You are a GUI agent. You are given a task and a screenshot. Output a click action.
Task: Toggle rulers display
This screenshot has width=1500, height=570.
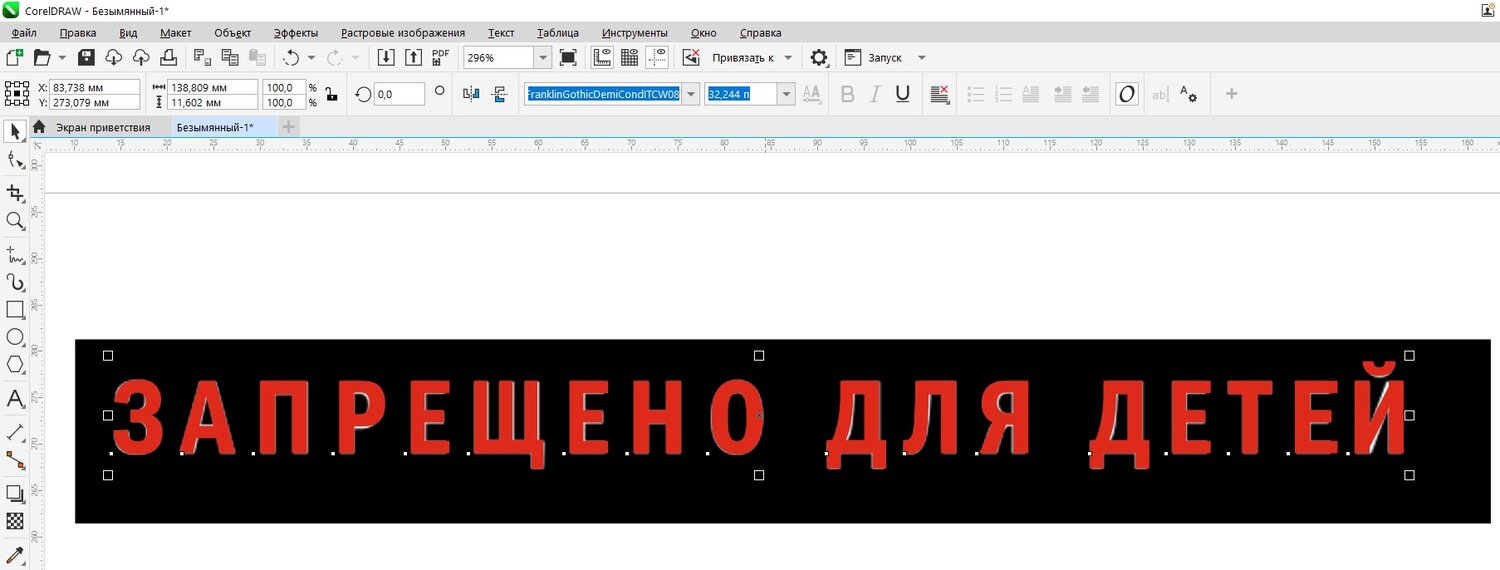pyautogui.click(x=602, y=58)
